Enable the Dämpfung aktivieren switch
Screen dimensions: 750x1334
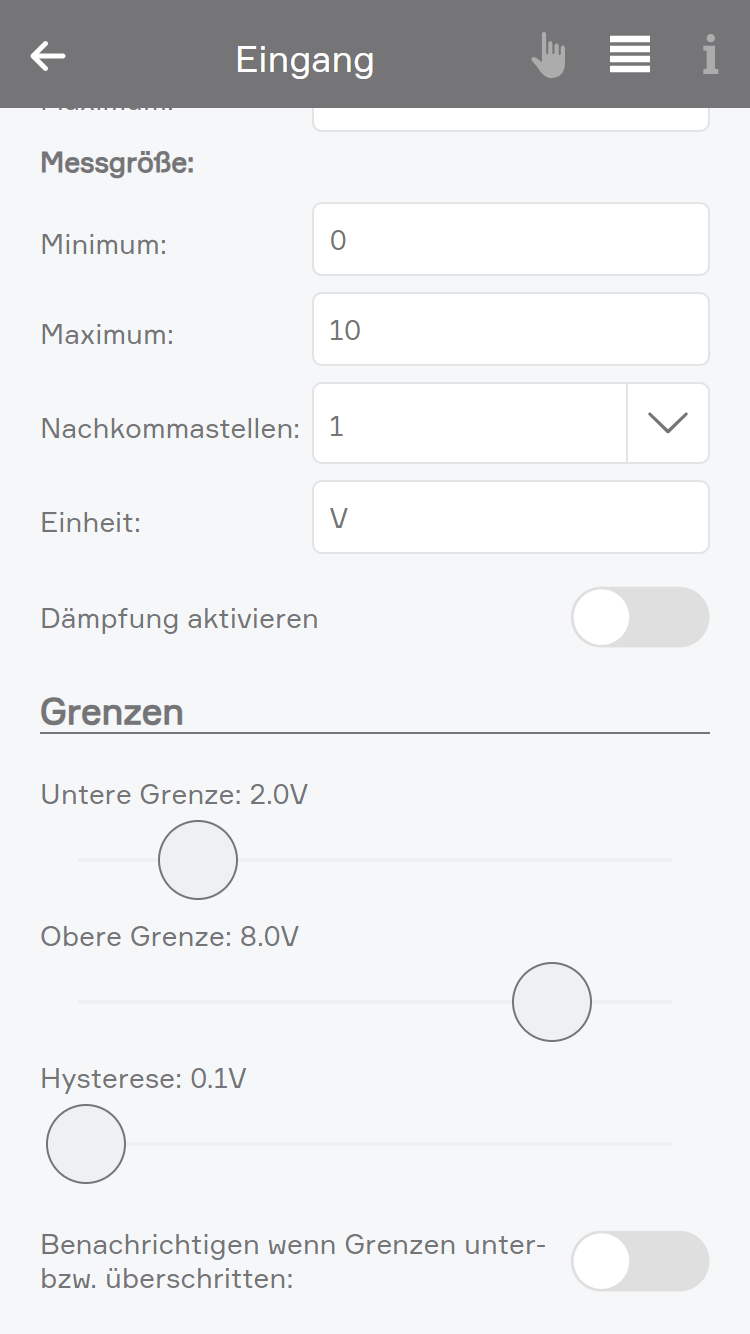pyautogui.click(x=640, y=617)
